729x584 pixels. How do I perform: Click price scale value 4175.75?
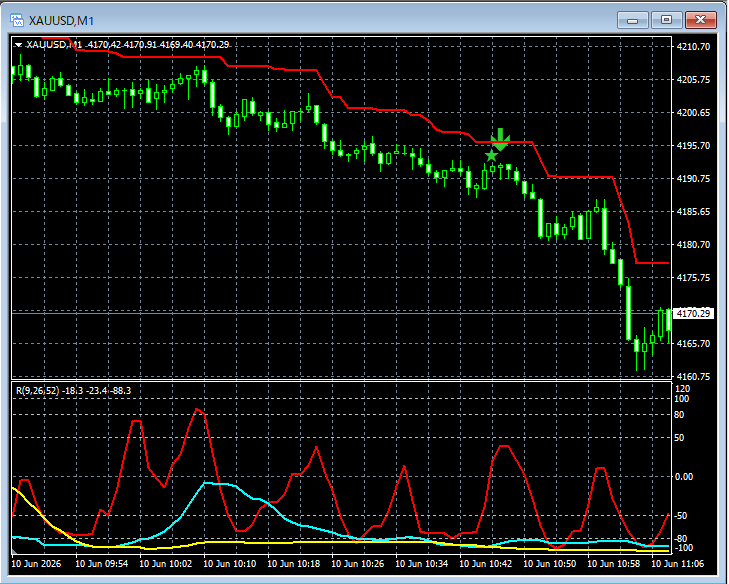point(693,278)
